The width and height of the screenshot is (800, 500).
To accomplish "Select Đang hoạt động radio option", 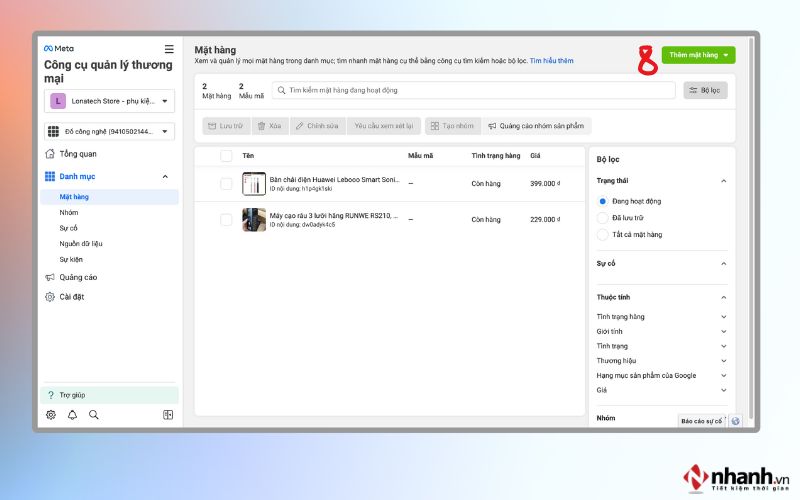I will pyautogui.click(x=603, y=202).
